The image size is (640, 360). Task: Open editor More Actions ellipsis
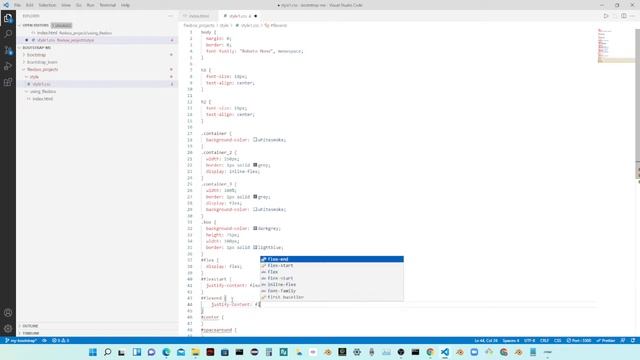(x=633, y=16)
